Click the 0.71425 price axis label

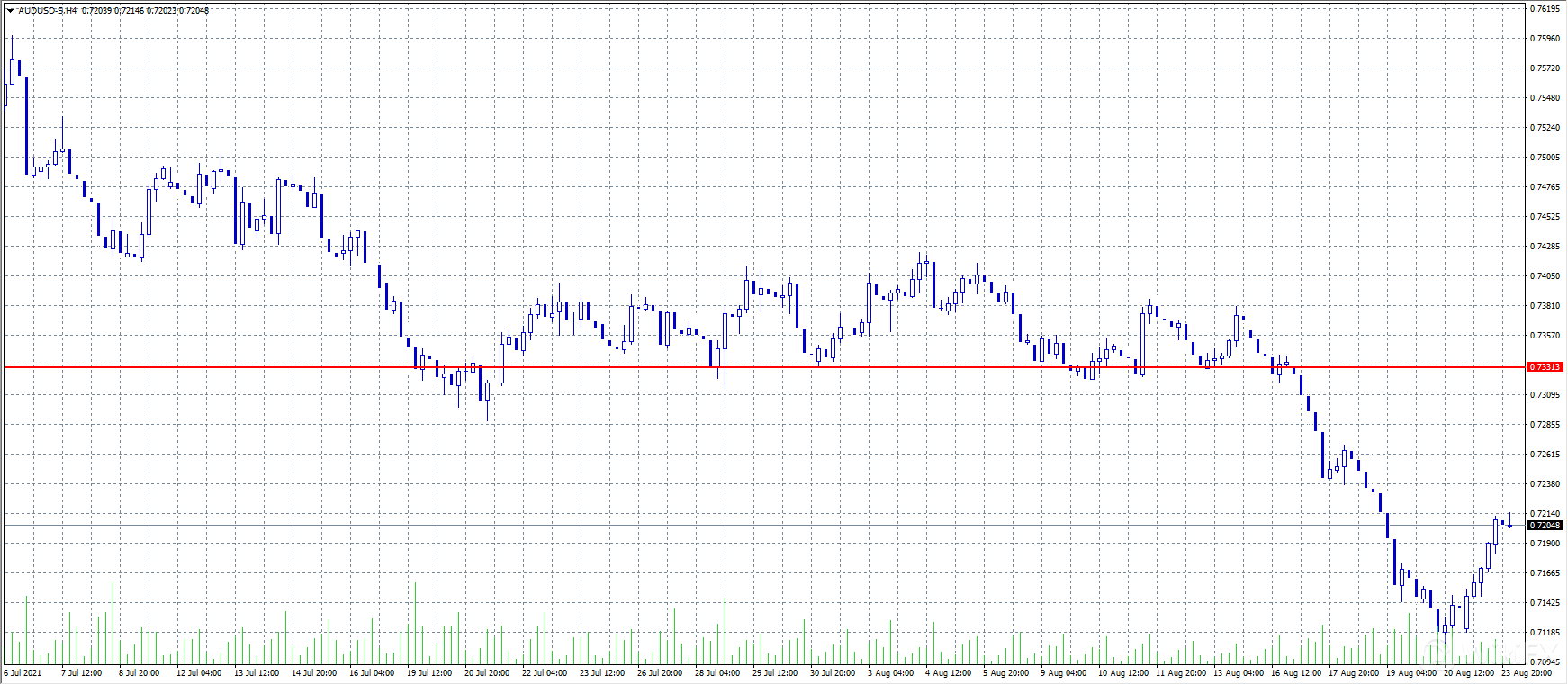(x=1545, y=603)
